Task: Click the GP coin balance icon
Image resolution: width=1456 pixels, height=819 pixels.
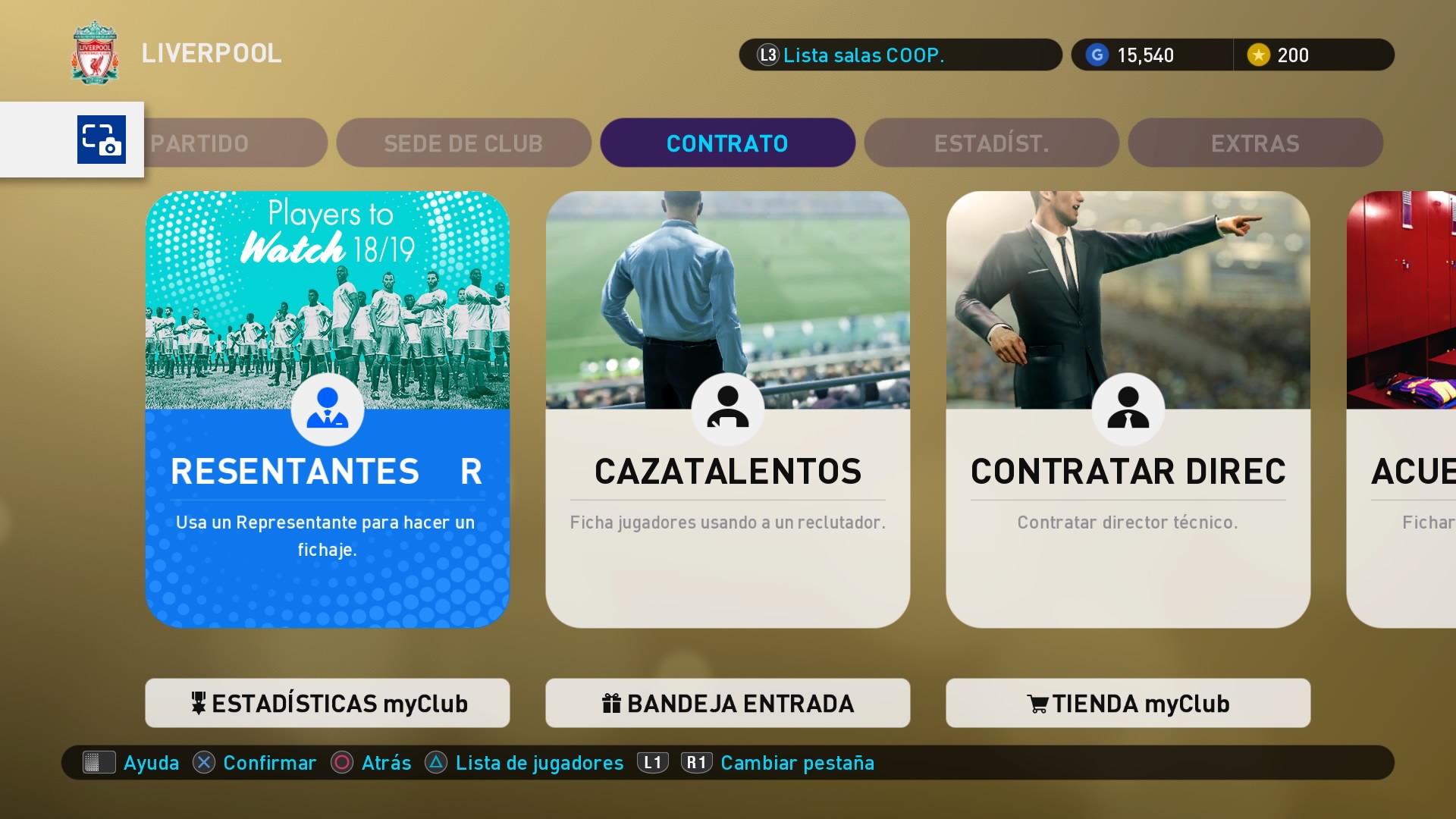Action: point(1097,55)
